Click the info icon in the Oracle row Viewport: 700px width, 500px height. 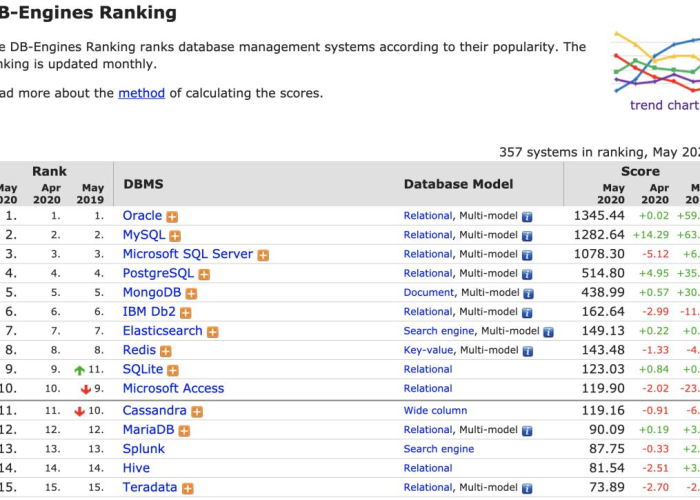click(x=527, y=217)
